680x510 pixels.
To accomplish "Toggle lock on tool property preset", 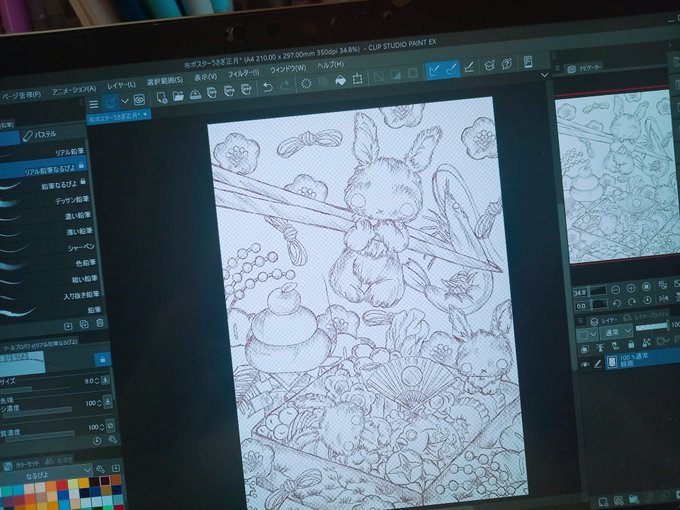I will click(x=103, y=360).
